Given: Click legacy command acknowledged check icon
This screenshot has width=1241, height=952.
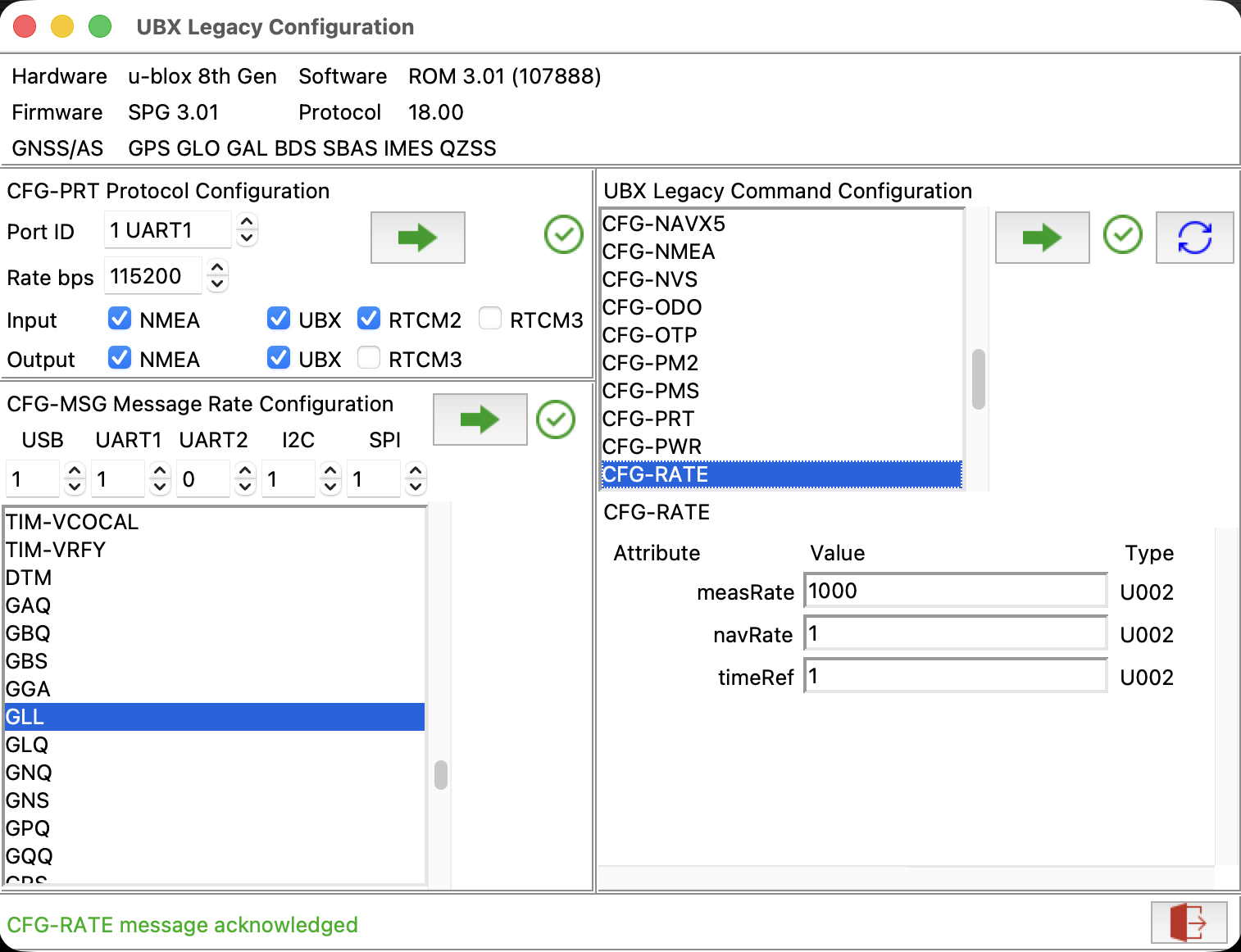Looking at the screenshot, I should click(1123, 235).
